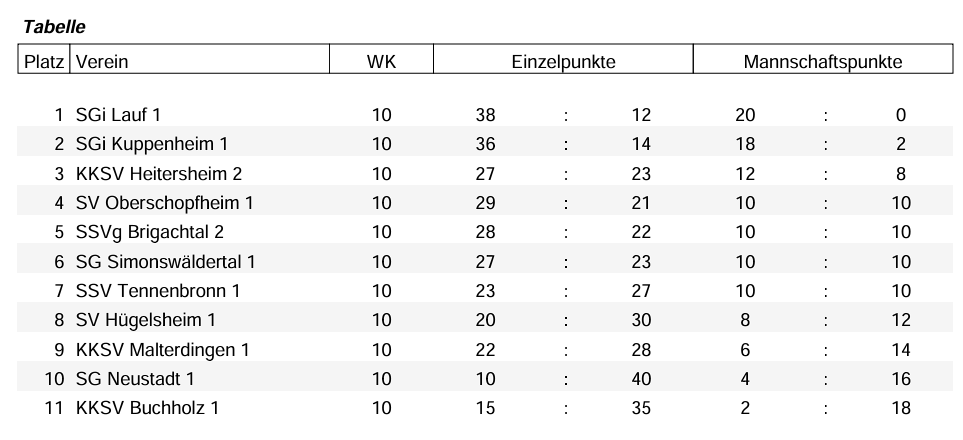Image resolution: width=963 pixels, height=440 pixels.
Task: Select KKSV Malterdingen 1
Action: (x=162, y=350)
